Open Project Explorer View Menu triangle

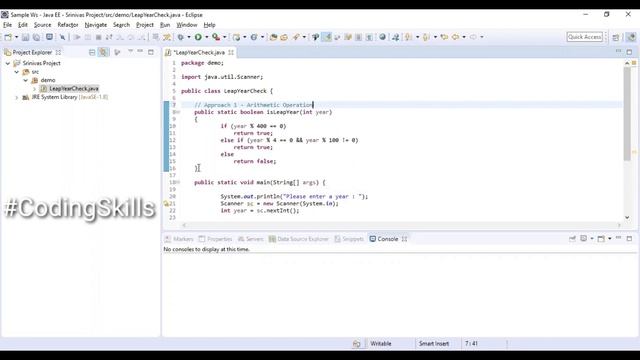131,51
